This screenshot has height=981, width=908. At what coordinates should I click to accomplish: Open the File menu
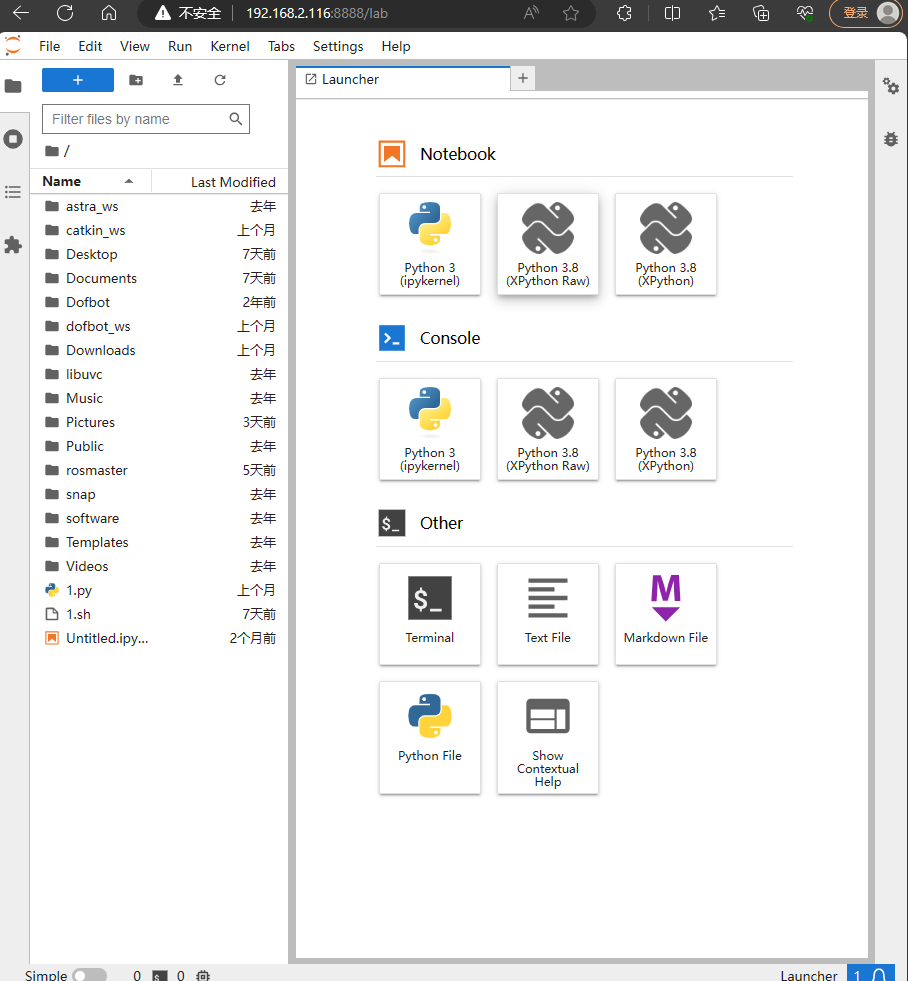point(49,46)
